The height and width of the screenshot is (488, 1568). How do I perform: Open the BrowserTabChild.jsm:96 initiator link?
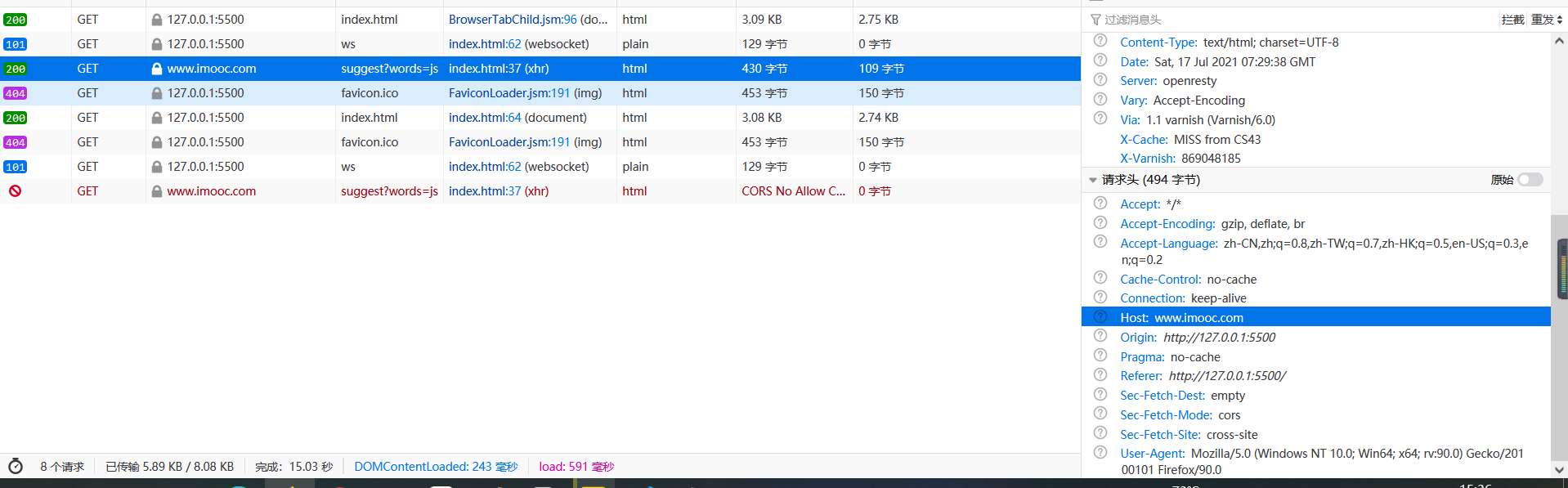pyautogui.click(x=513, y=20)
